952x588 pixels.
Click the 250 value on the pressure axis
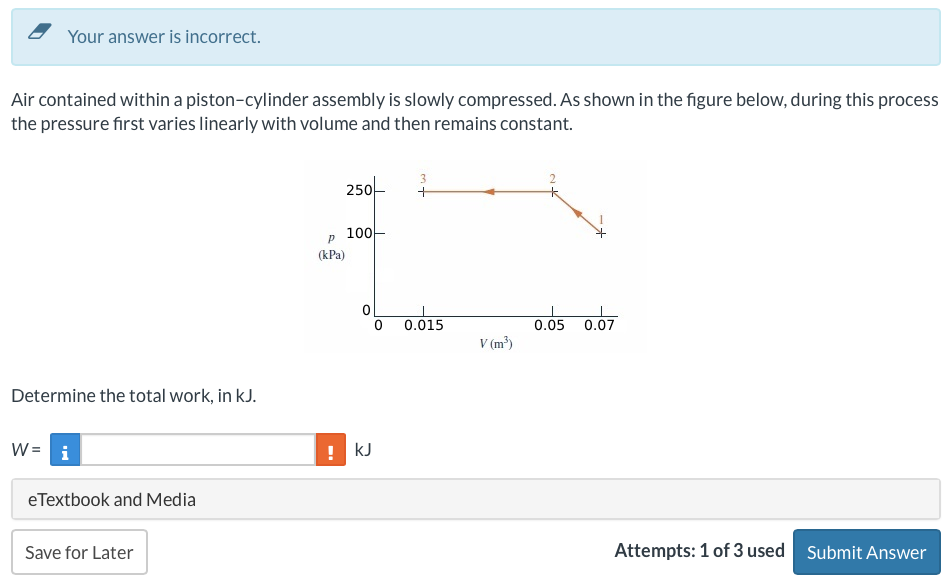[x=357, y=189]
